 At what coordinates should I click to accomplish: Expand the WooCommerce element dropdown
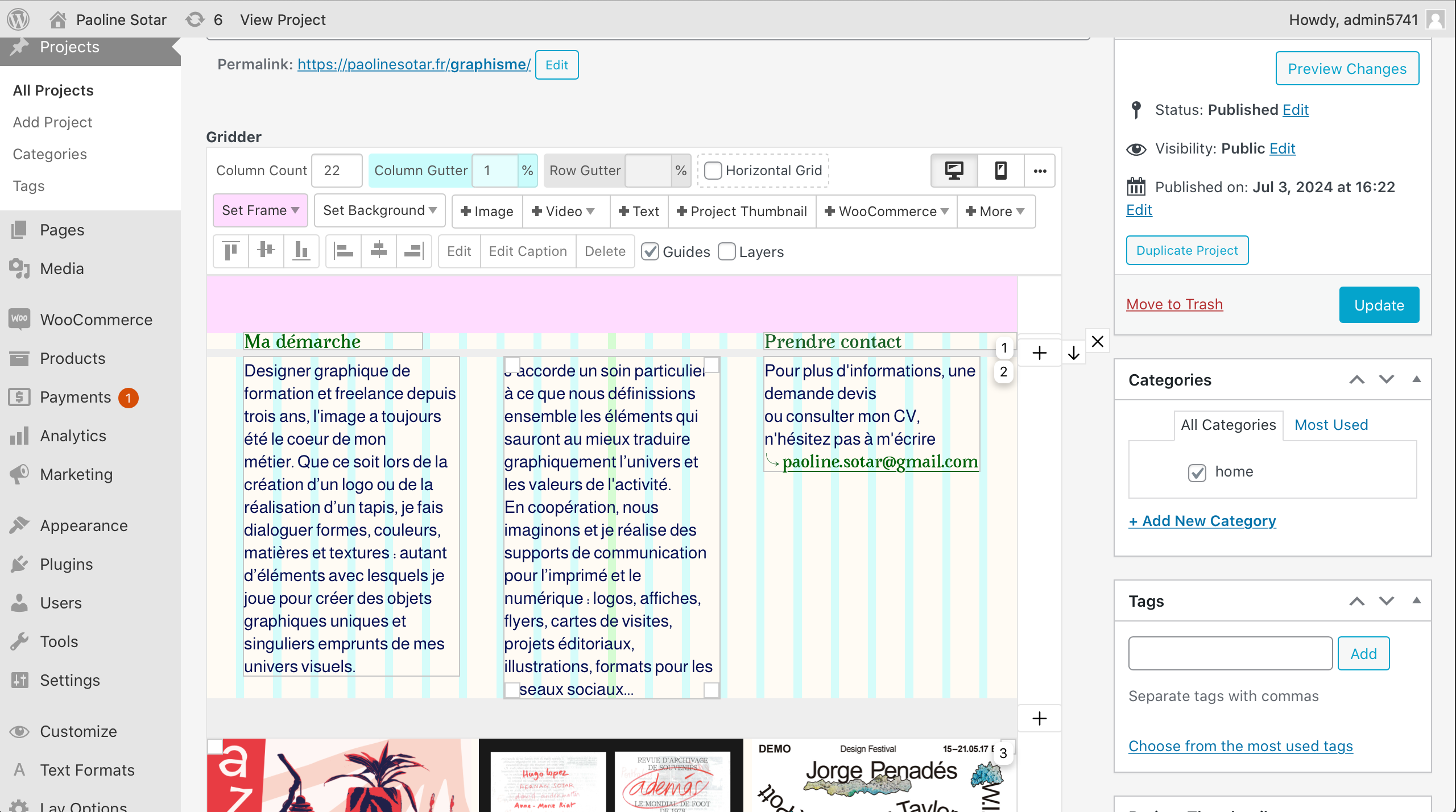[x=886, y=212]
